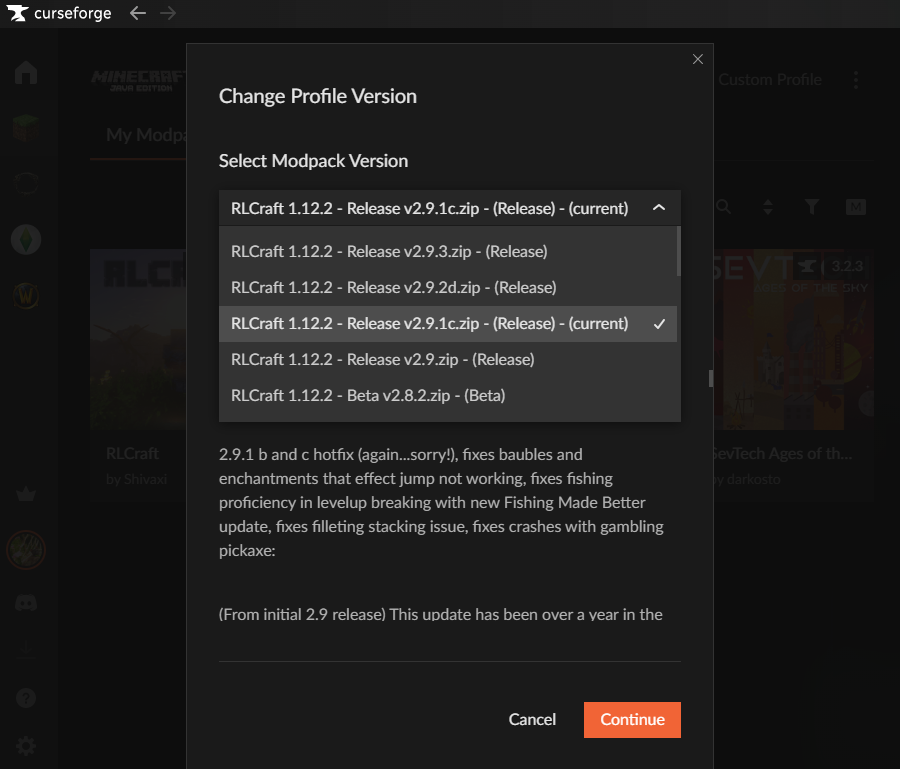
Task: Click the 'by Shivaxi' author text
Action: pyautogui.click(x=137, y=479)
